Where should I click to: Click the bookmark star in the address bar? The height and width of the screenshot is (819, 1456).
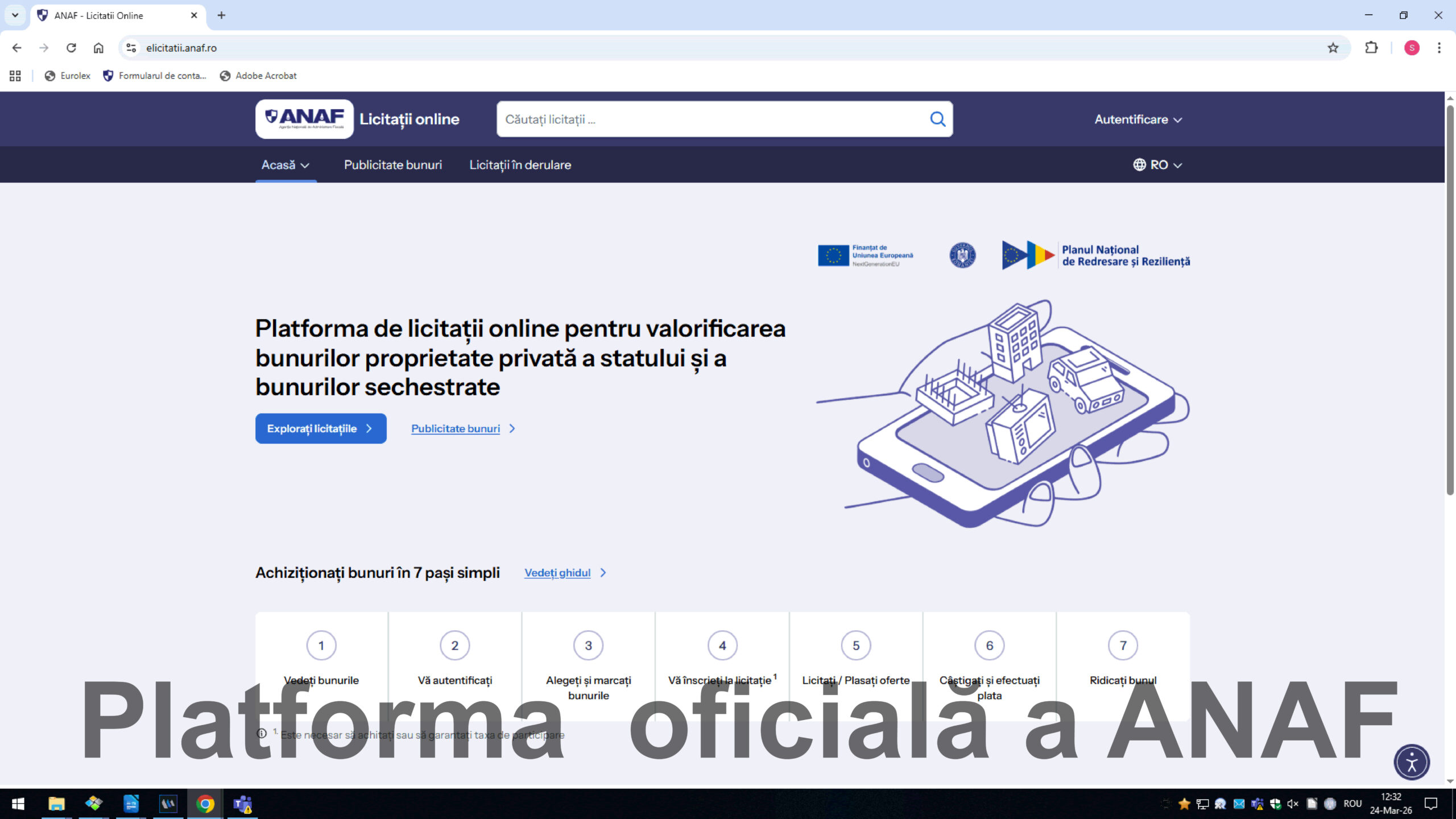1333,48
